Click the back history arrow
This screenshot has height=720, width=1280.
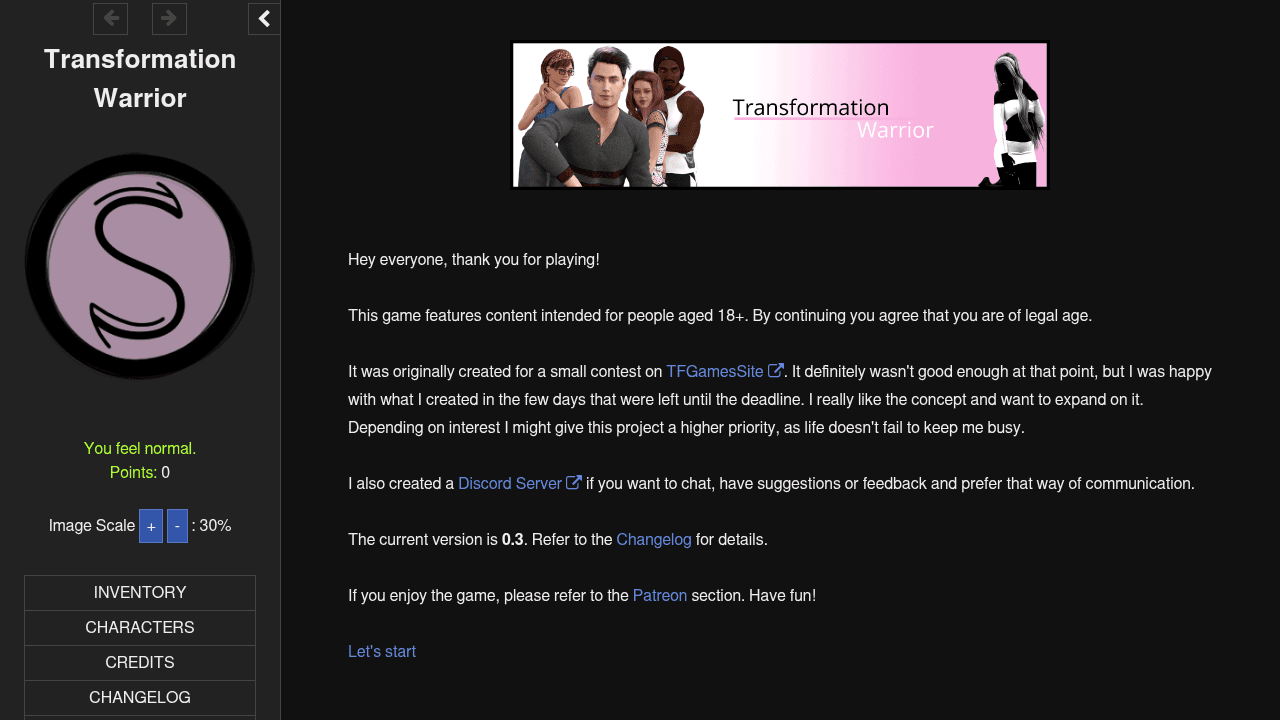point(110,18)
